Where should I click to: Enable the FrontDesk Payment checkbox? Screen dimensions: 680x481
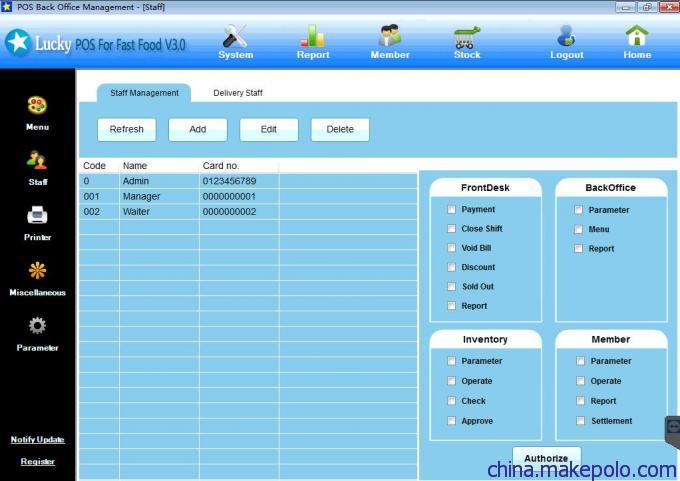point(451,209)
